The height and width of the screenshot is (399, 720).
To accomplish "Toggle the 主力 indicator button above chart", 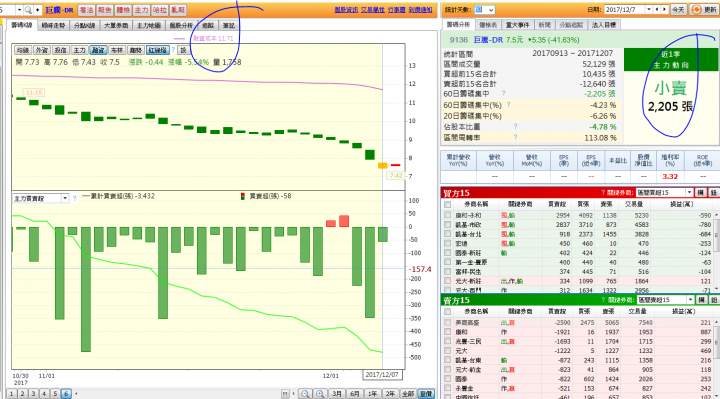I will 79,50.
